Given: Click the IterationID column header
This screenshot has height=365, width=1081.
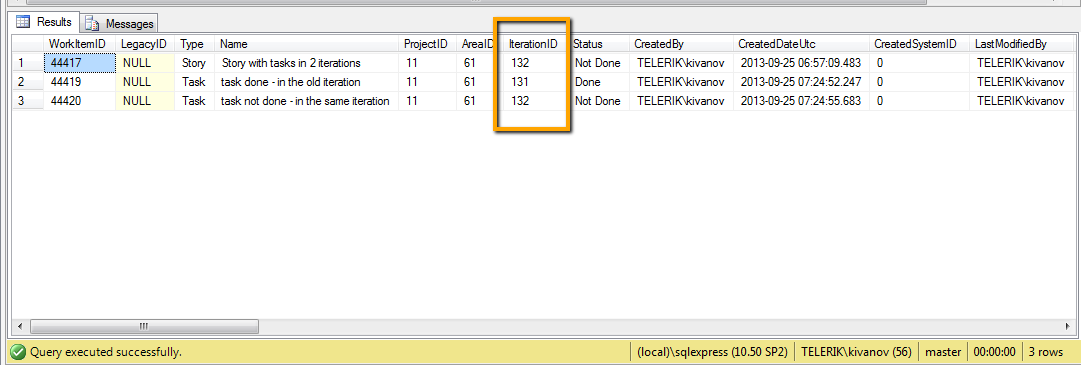Looking at the screenshot, I should 534,43.
